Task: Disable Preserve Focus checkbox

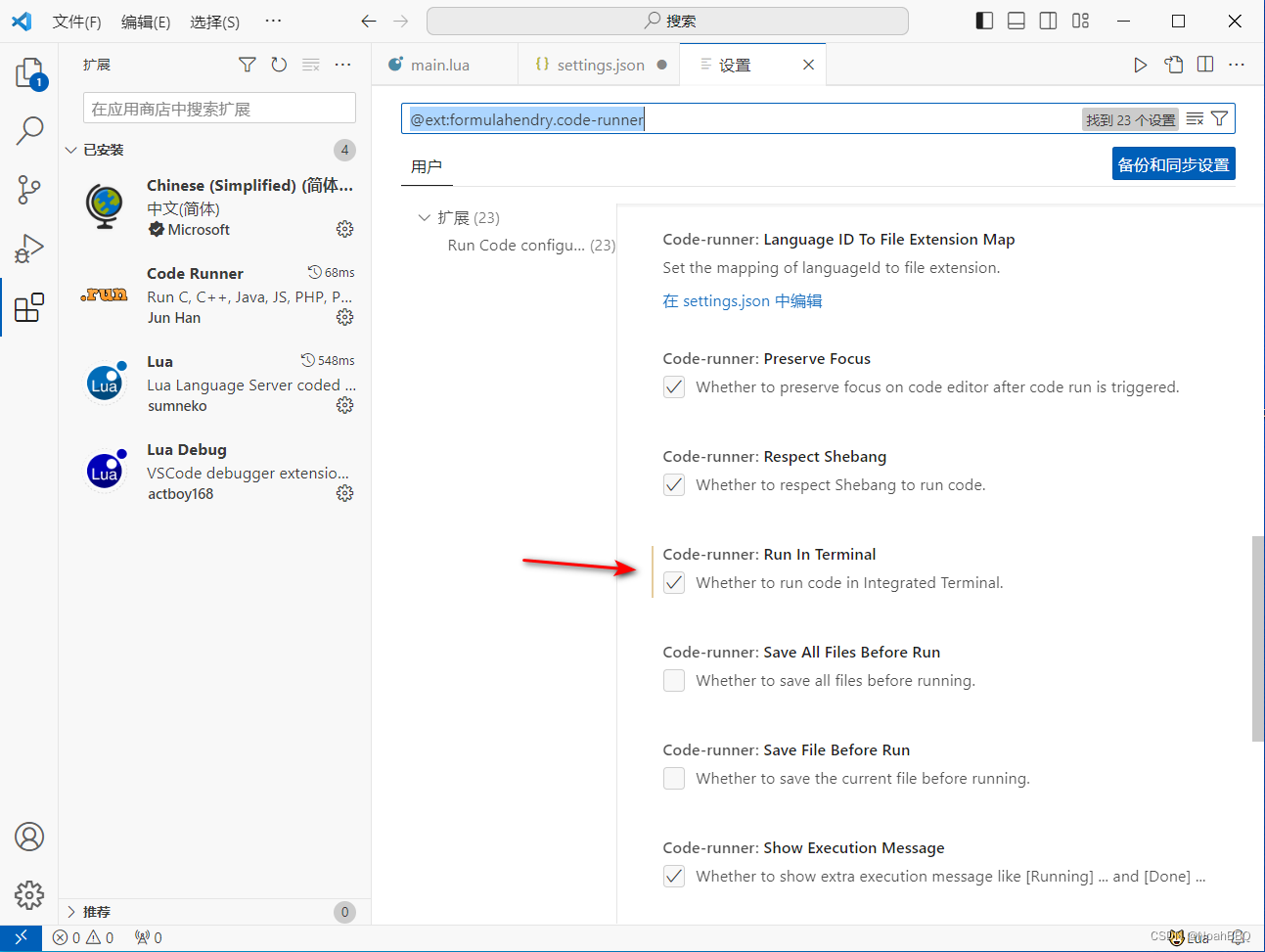Action: click(674, 386)
